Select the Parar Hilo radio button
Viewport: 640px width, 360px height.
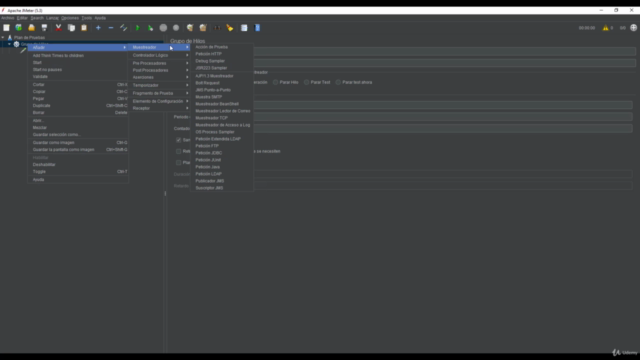[276, 82]
